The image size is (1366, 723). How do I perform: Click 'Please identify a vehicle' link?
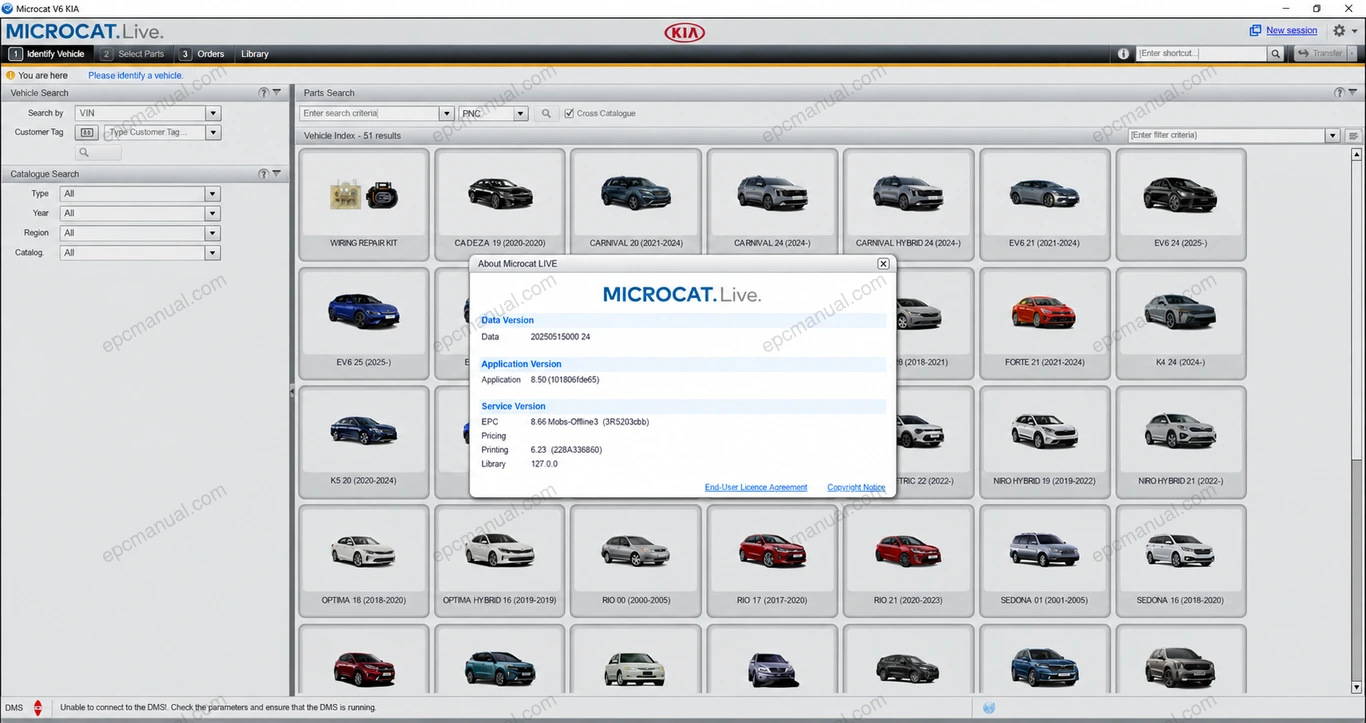pyautogui.click(x=136, y=76)
